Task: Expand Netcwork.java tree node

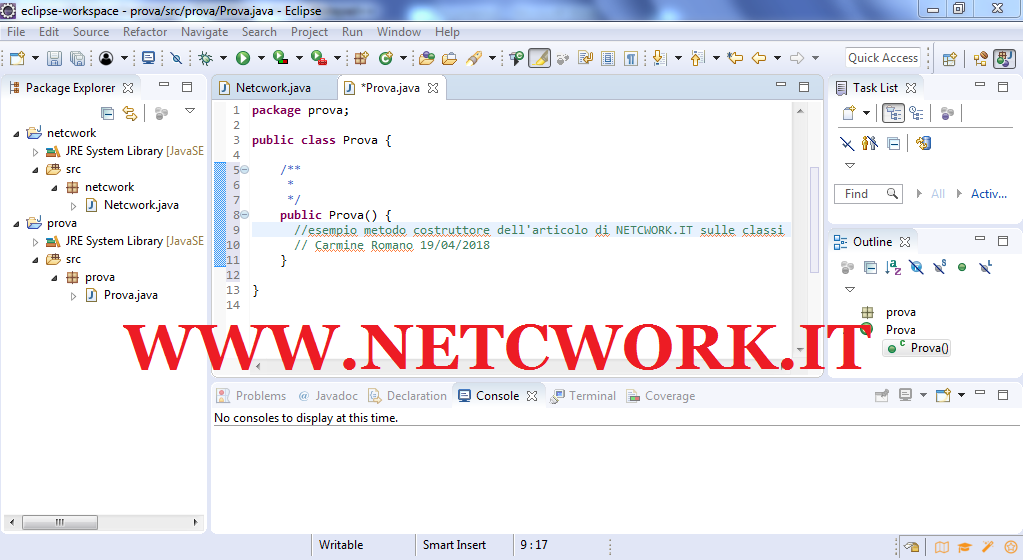Action: click(73, 206)
